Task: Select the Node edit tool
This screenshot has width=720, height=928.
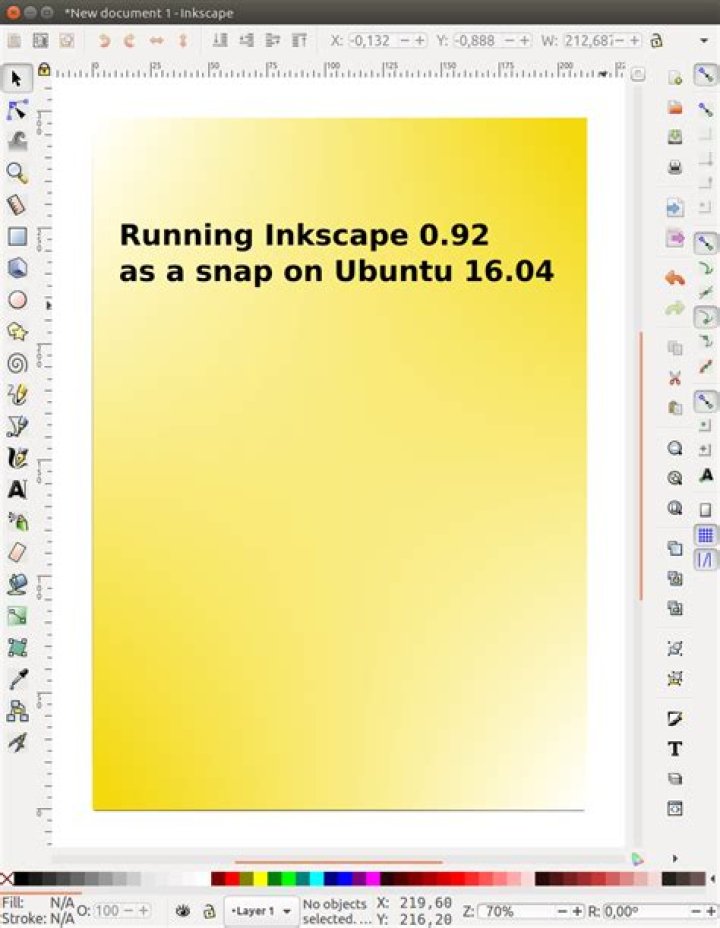Action: tap(17, 109)
